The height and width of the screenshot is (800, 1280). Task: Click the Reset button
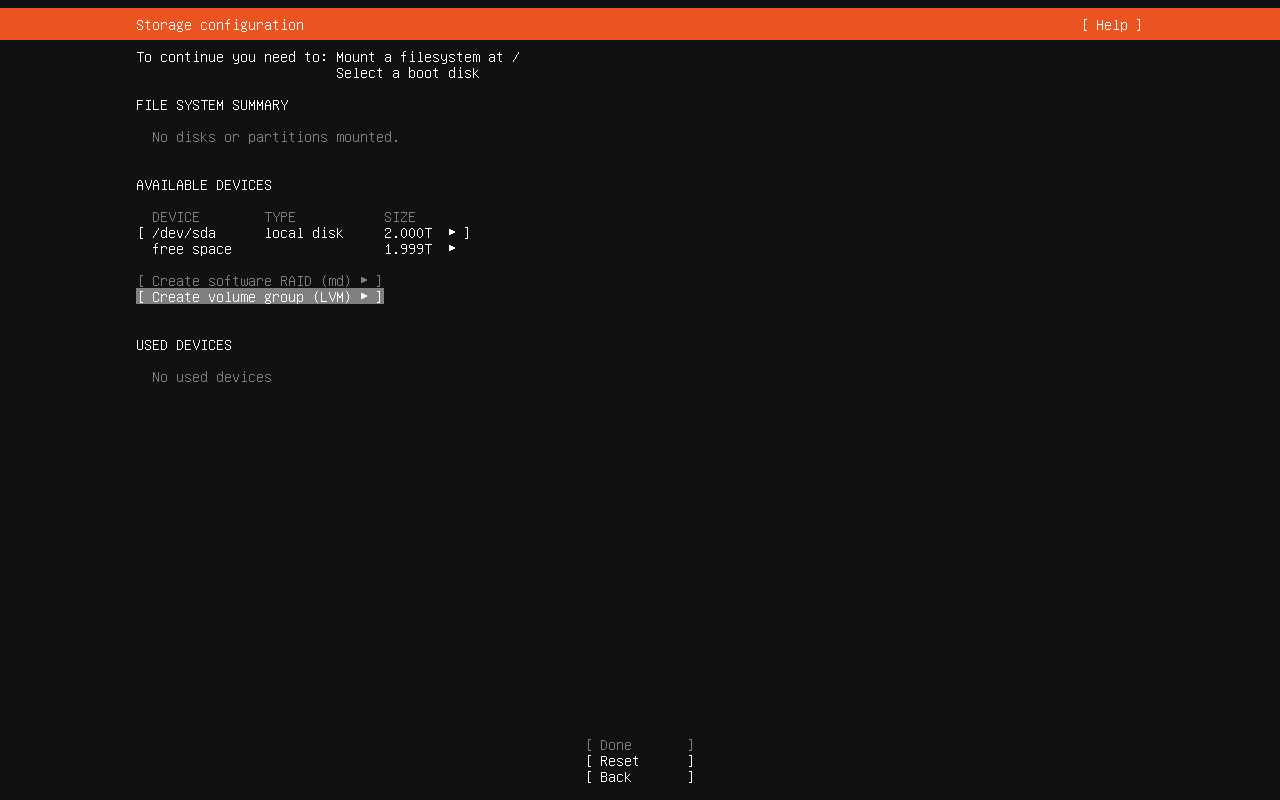click(640, 761)
